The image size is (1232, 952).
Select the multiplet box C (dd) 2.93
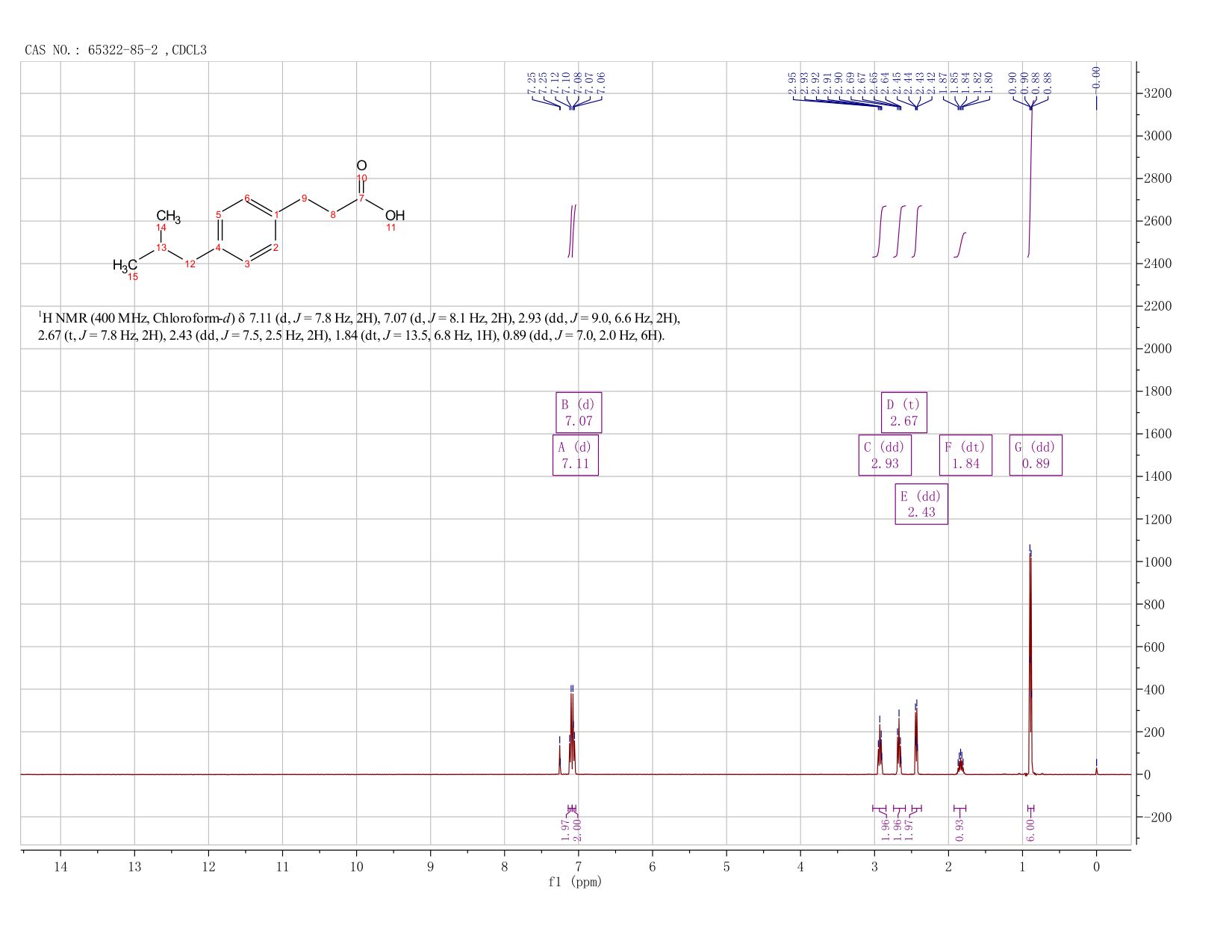point(885,455)
